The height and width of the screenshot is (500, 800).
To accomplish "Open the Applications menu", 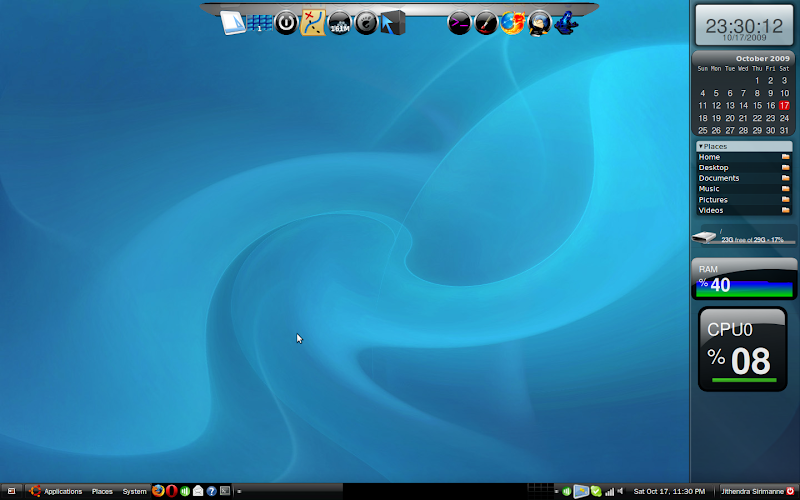I will 56,491.
